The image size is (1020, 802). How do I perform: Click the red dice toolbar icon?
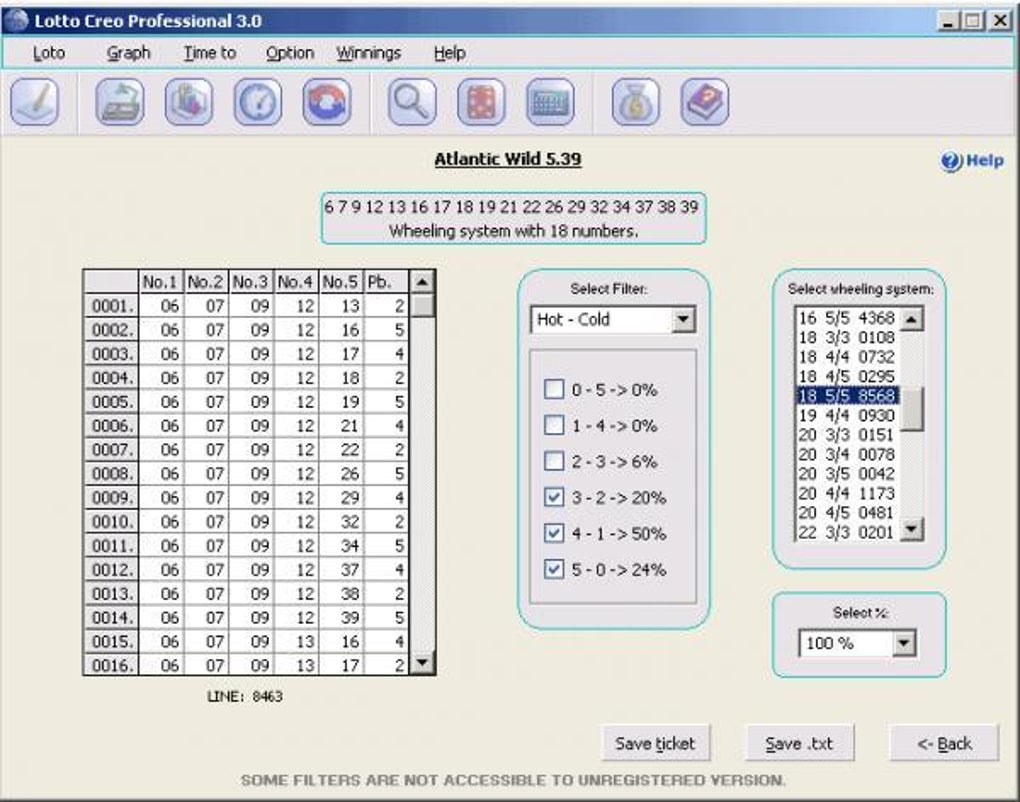coord(481,102)
